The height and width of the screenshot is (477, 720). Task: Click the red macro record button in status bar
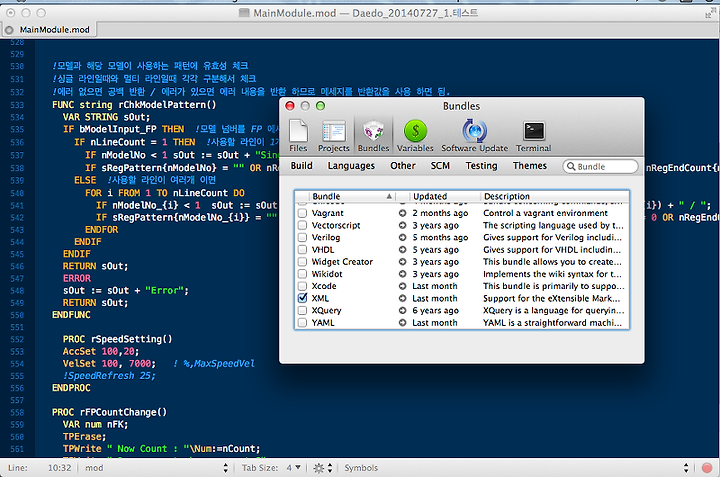tap(707, 468)
